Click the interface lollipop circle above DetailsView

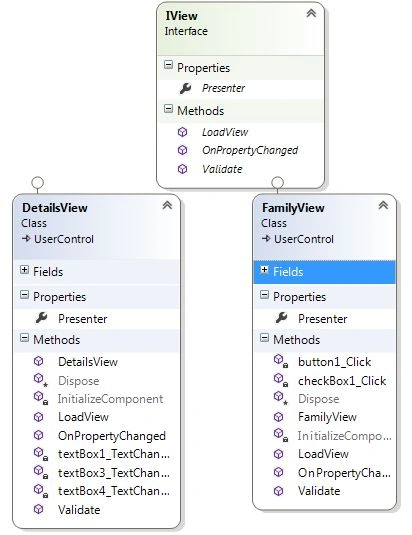pos(38,183)
